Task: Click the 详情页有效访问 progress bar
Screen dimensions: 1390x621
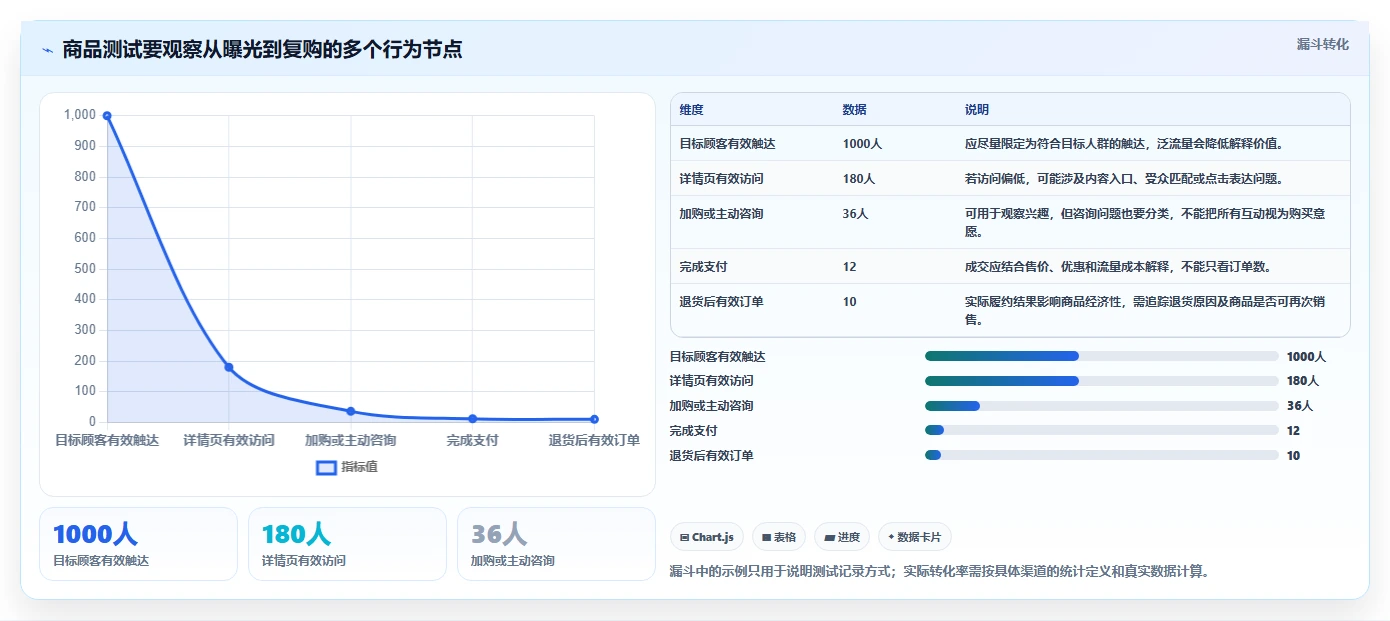Action: (x=1102, y=381)
